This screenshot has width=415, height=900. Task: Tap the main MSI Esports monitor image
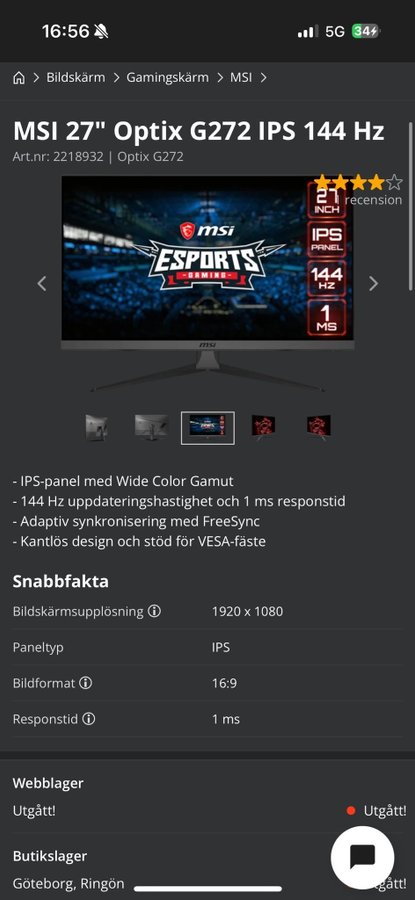pos(207,283)
